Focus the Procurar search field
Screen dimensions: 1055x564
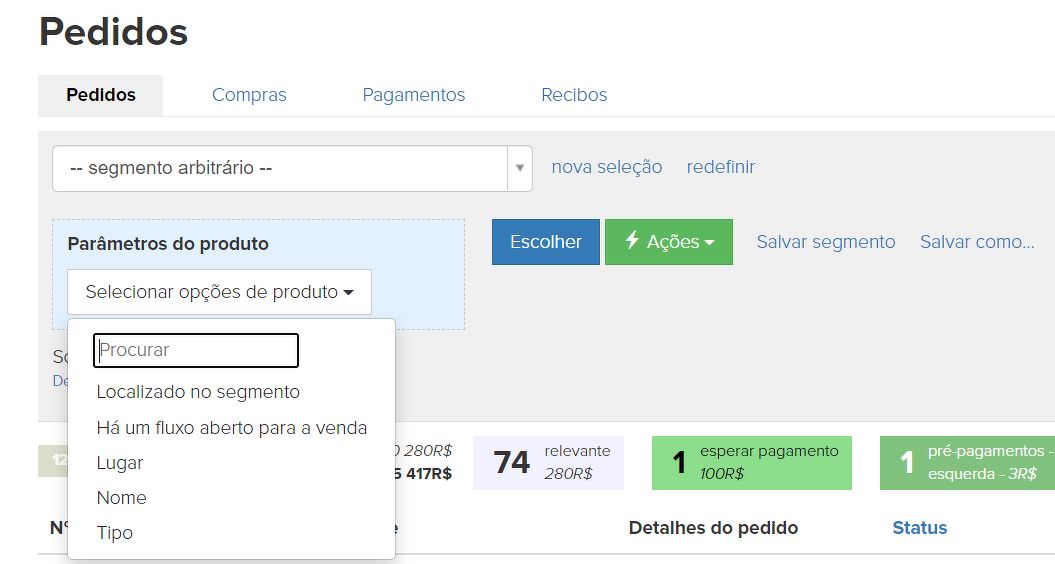(x=196, y=350)
